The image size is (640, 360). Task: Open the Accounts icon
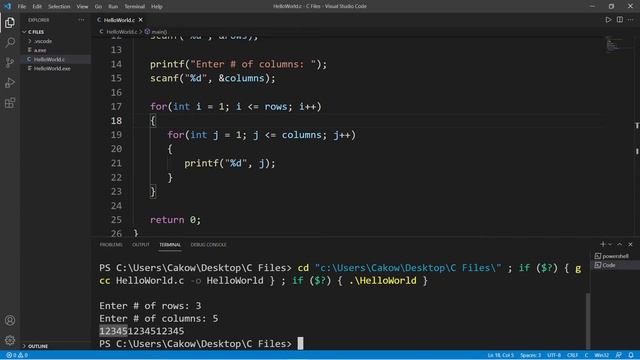point(10,320)
